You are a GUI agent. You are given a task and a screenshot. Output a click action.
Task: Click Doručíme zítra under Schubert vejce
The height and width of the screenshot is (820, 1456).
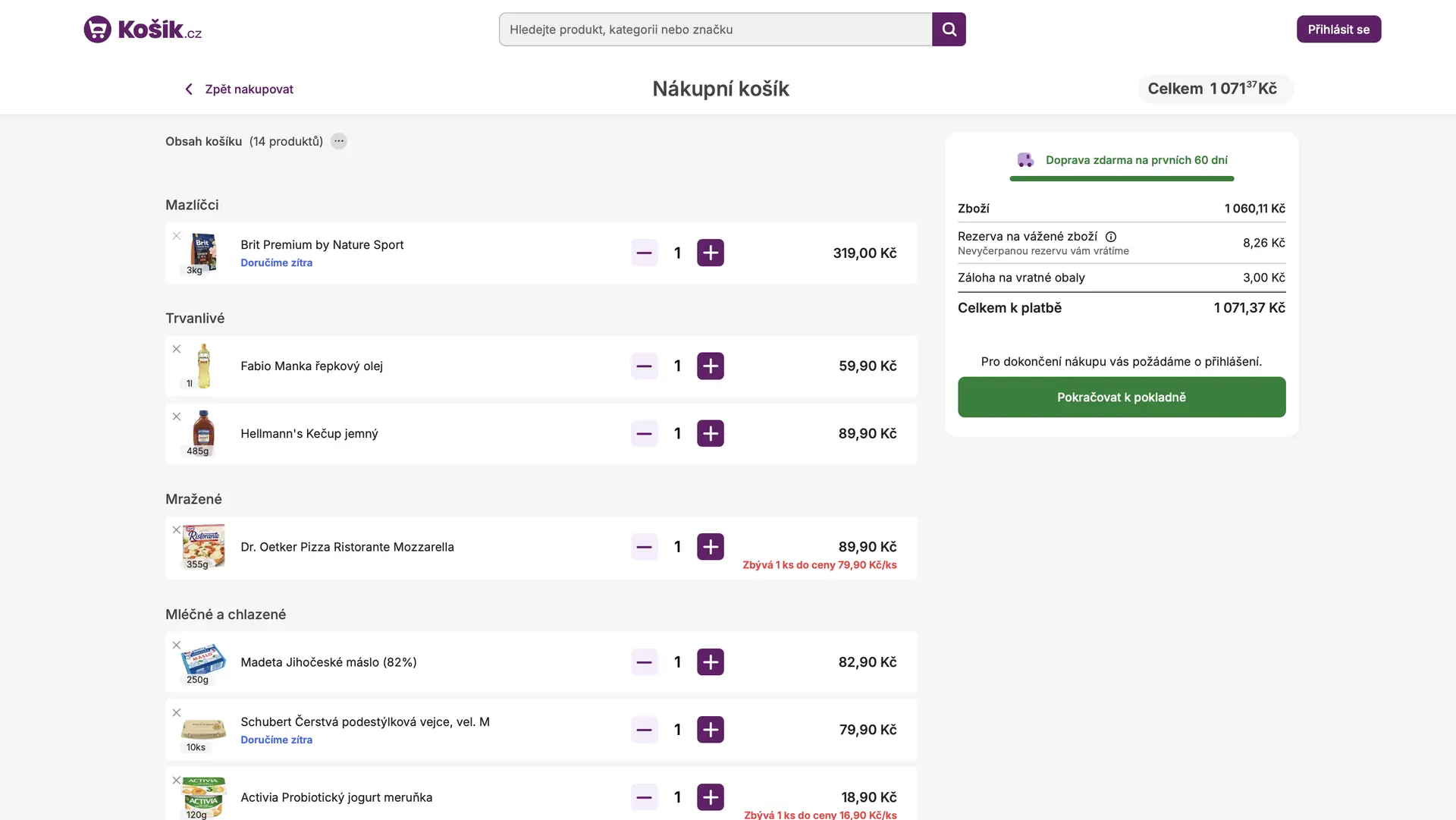point(277,740)
